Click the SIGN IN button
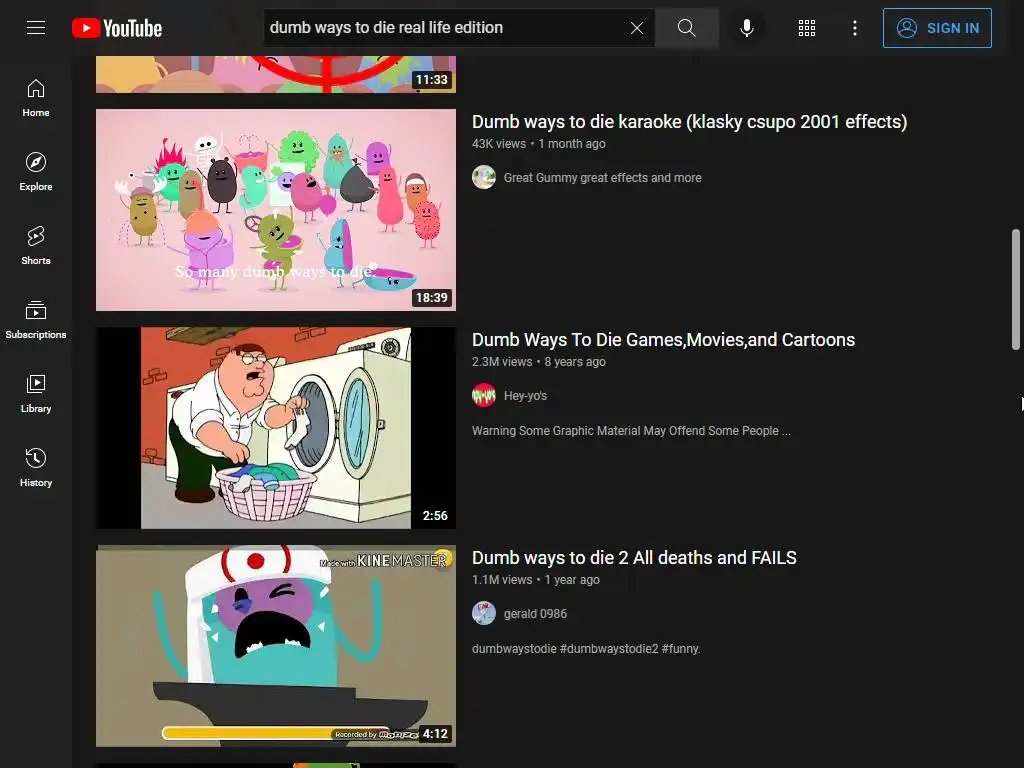This screenshot has width=1024, height=768. [937, 28]
